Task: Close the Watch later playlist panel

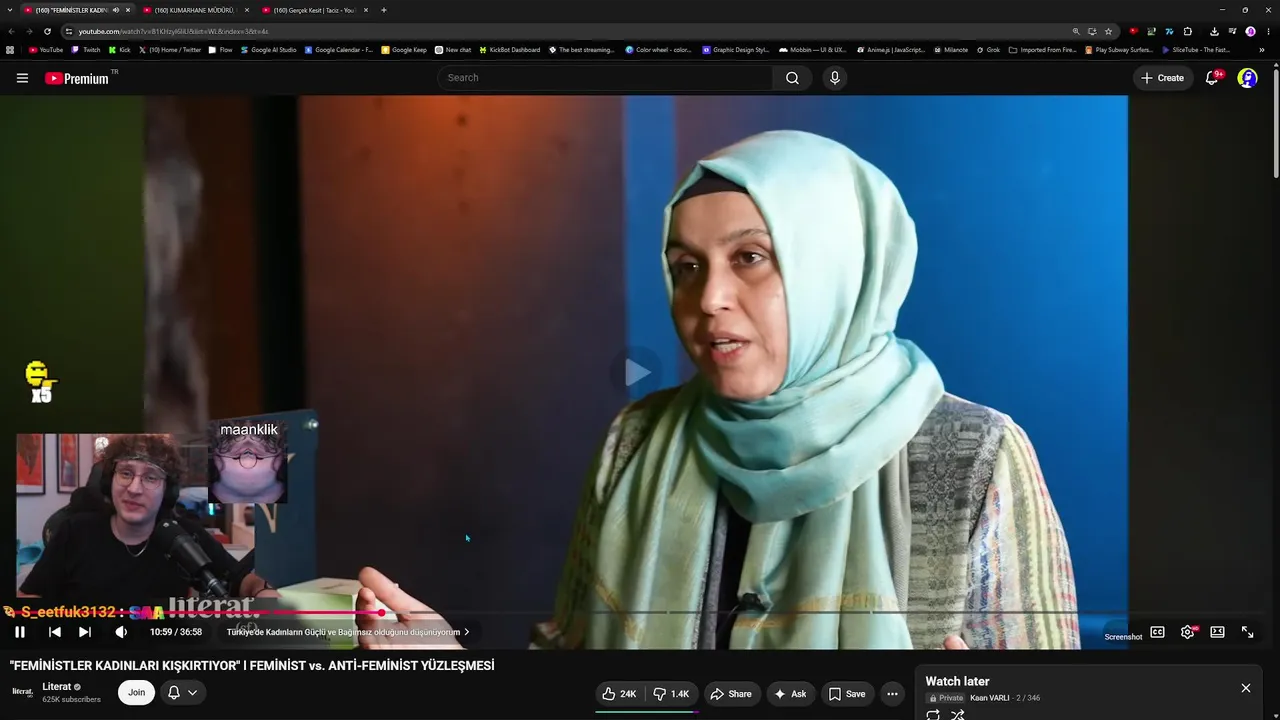Action: point(1246,688)
